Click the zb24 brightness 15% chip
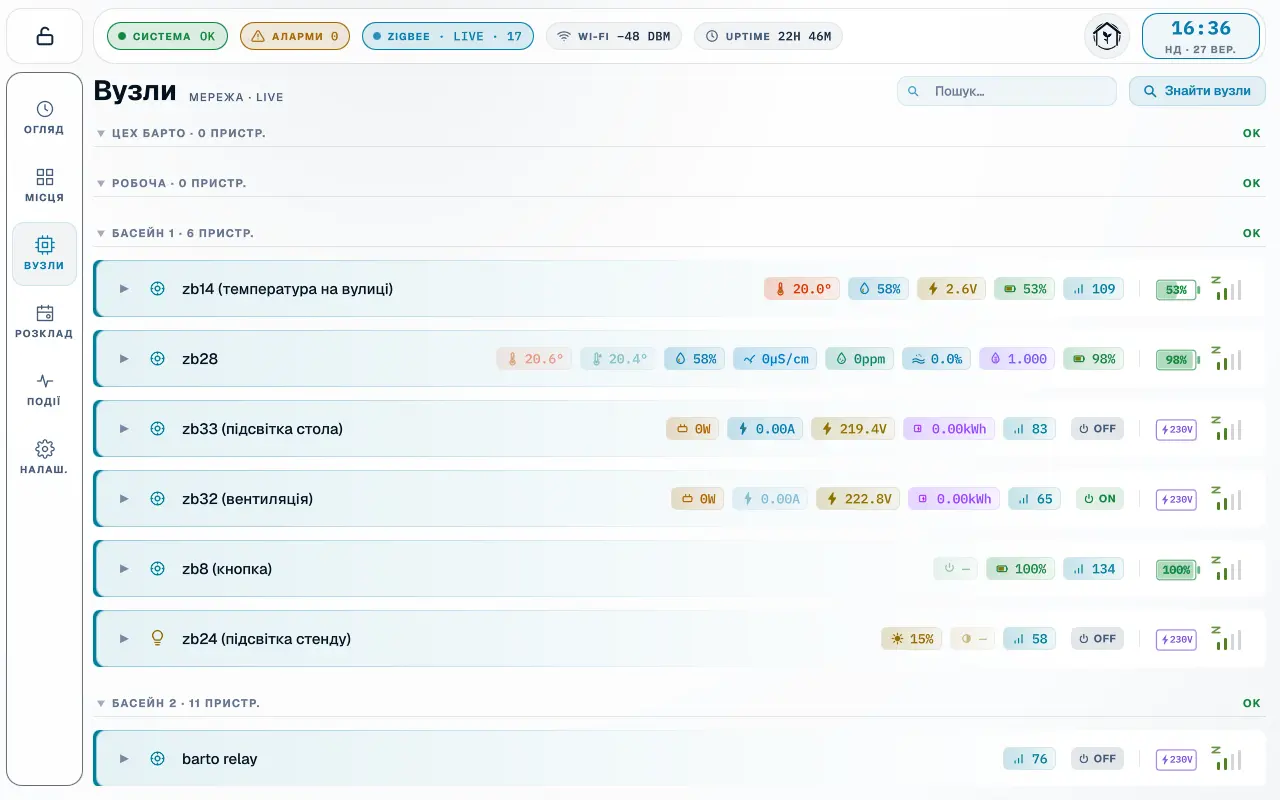Image resolution: width=1280 pixels, height=800 pixels. coord(911,639)
